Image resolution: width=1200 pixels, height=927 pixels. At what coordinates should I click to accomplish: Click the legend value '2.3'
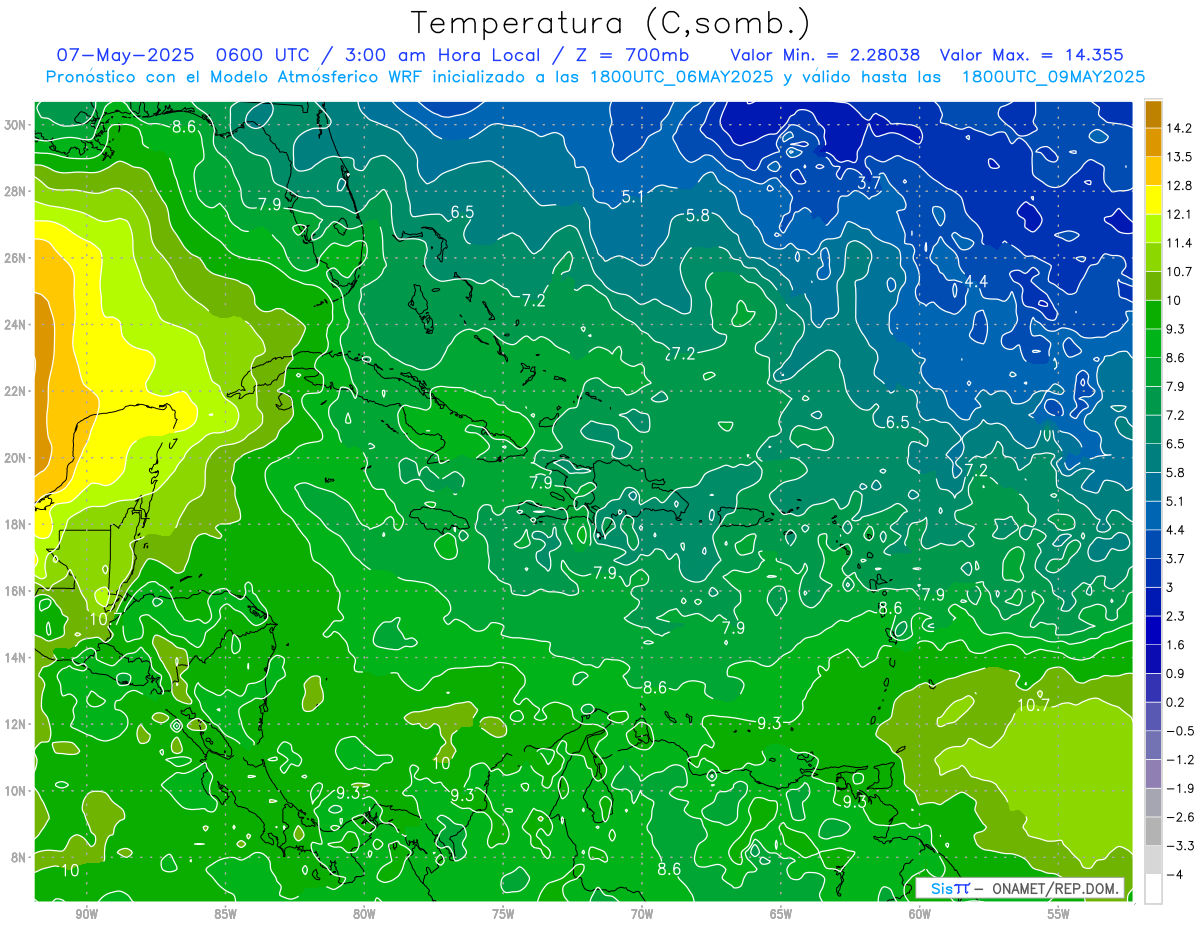pos(1176,616)
